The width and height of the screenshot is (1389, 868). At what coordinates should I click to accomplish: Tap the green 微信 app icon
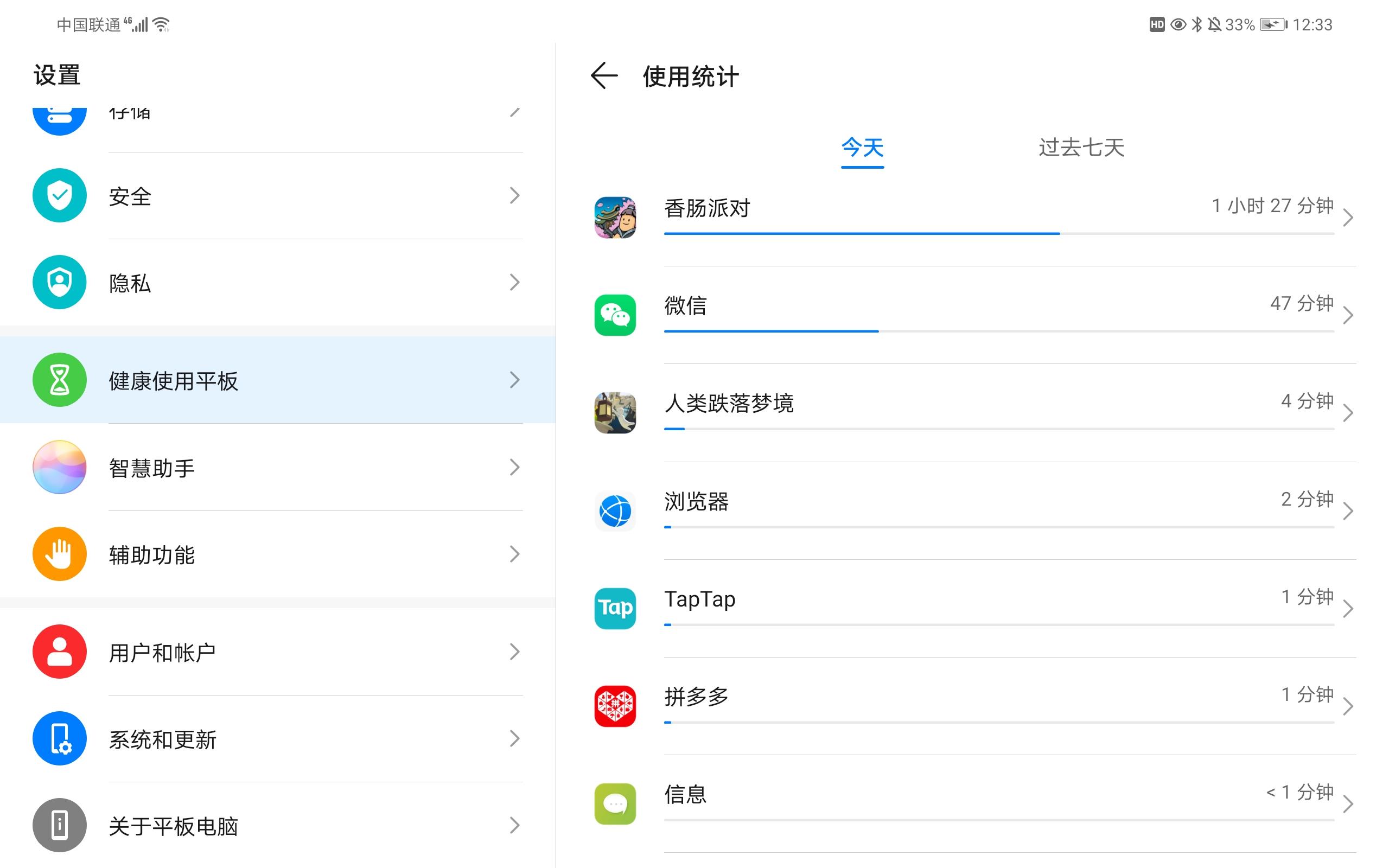615,315
